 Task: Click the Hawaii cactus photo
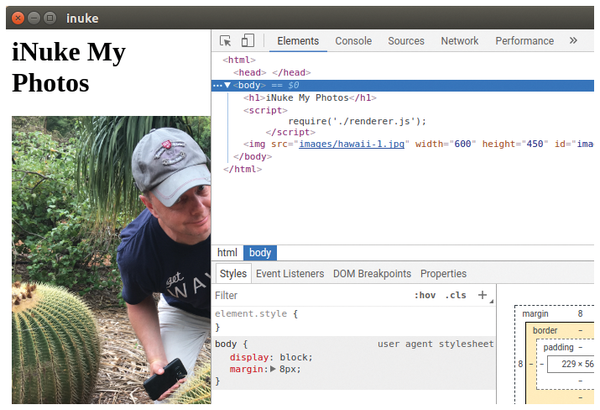111,260
